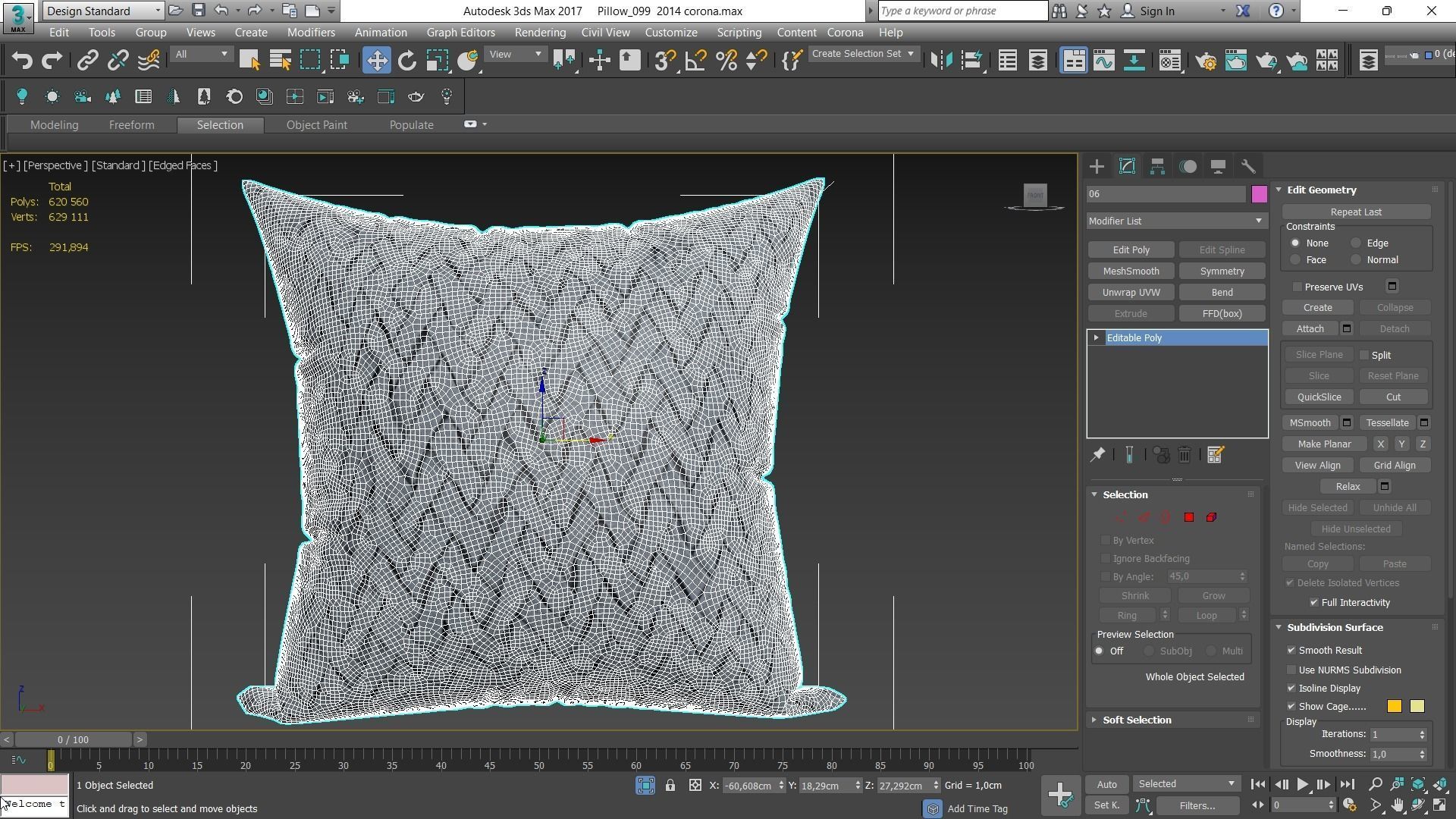
Task: Open Create Selection Set dropdown
Action: pyautogui.click(x=863, y=54)
